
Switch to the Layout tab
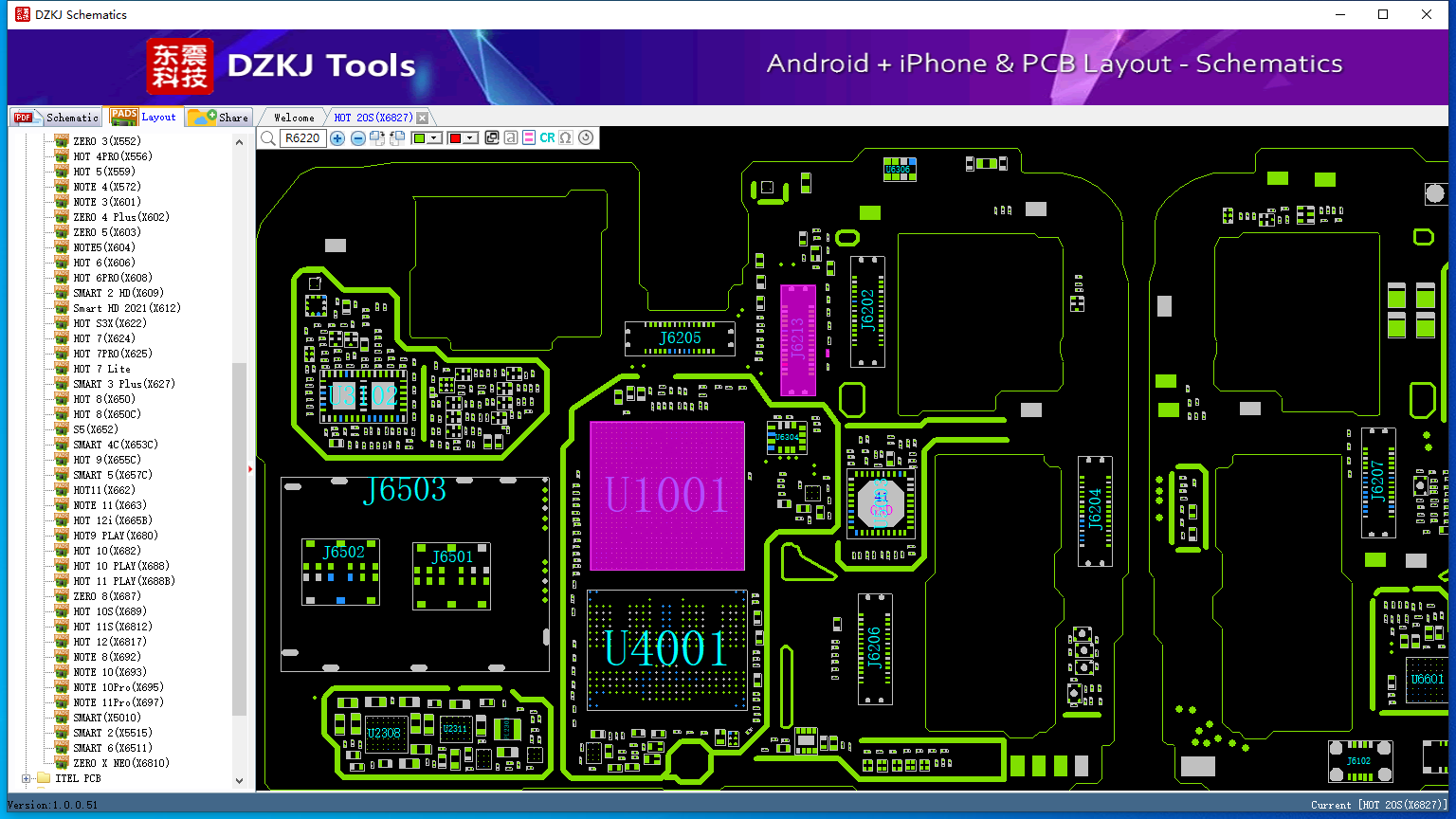[x=144, y=118]
